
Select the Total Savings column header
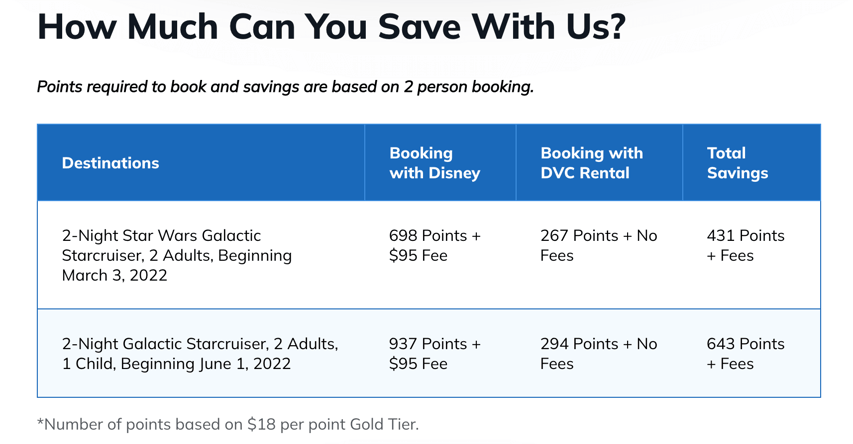tap(737, 163)
